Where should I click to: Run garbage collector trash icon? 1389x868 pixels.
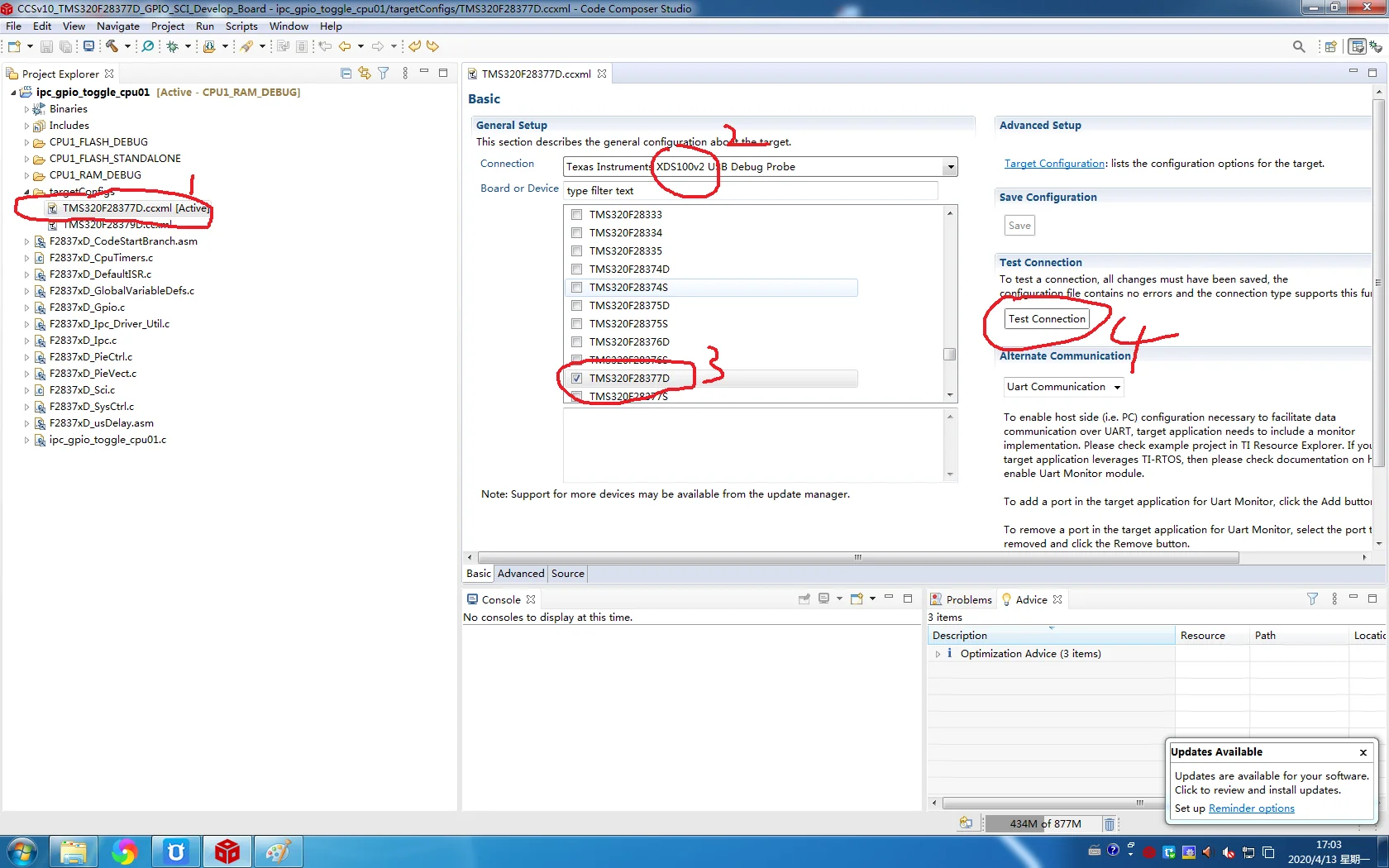[x=1110, y=824]
